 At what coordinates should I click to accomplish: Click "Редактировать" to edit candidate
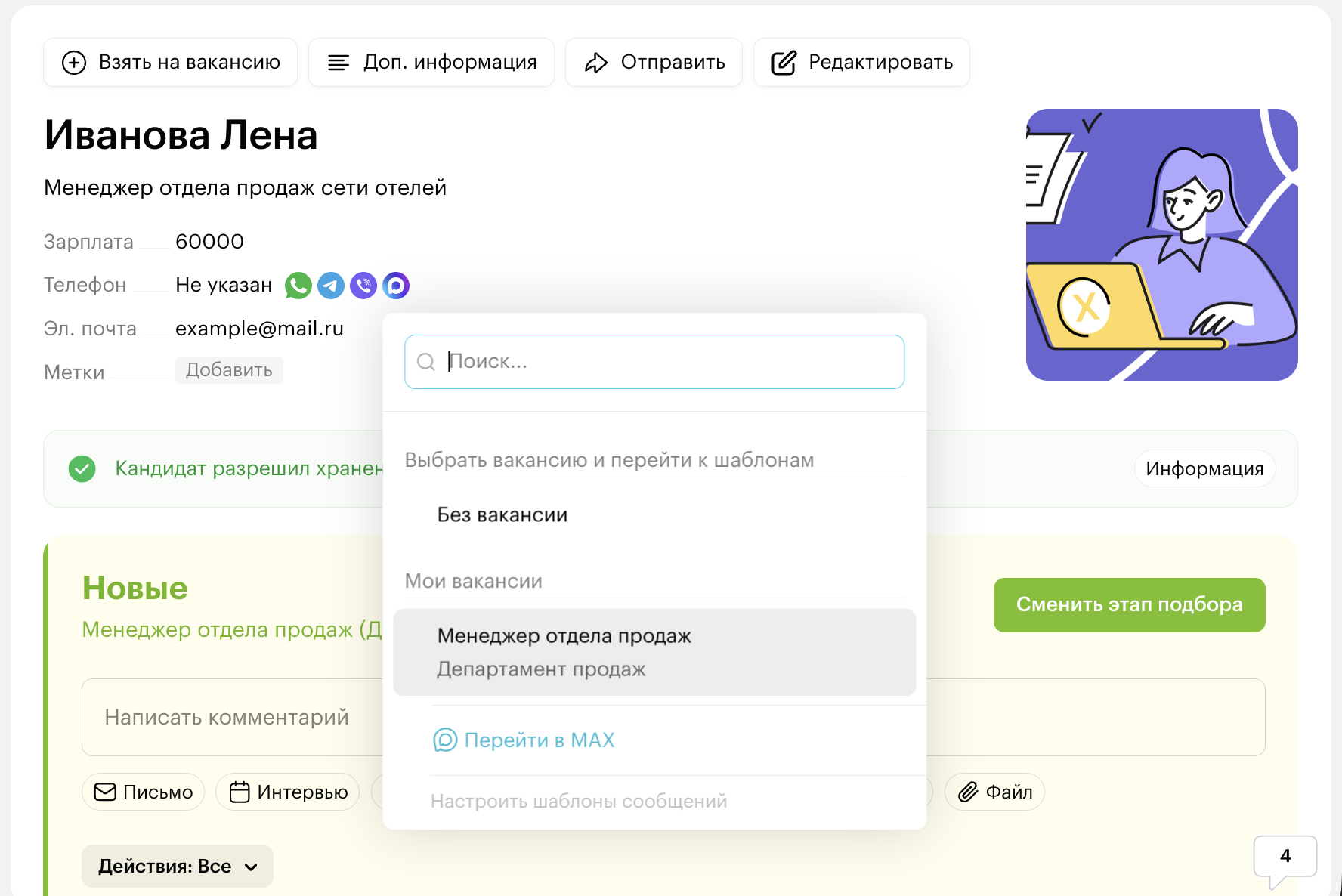click(861, 63)
